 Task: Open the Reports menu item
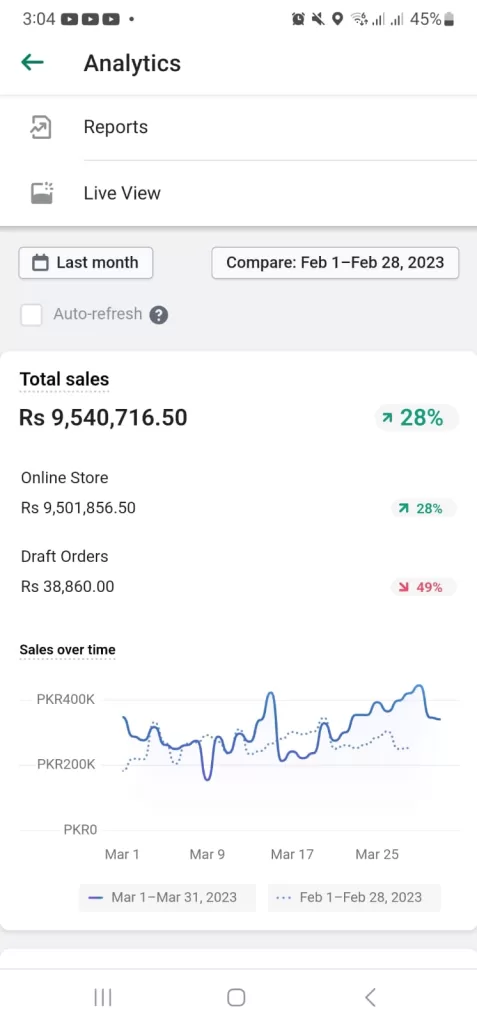(238, 127)
